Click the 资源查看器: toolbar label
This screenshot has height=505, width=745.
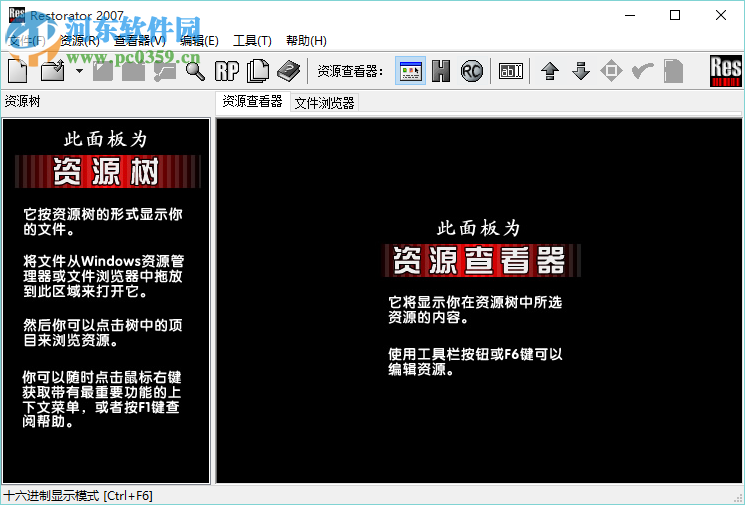pyautogui.click(x=350, y=72)
